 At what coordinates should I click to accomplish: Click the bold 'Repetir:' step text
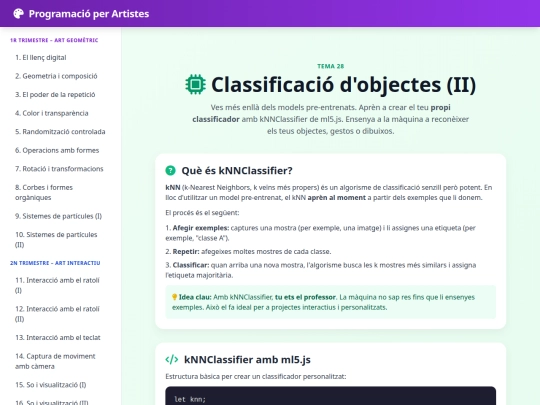pyautogui.click(x=186, y=252)
